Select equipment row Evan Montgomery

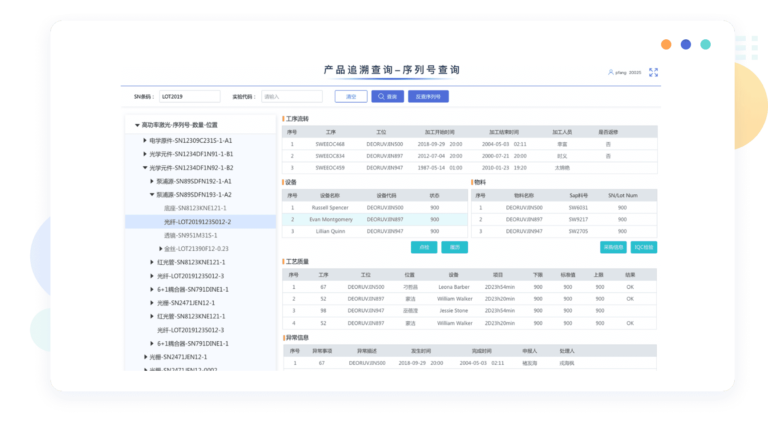(x=375, y=219)
